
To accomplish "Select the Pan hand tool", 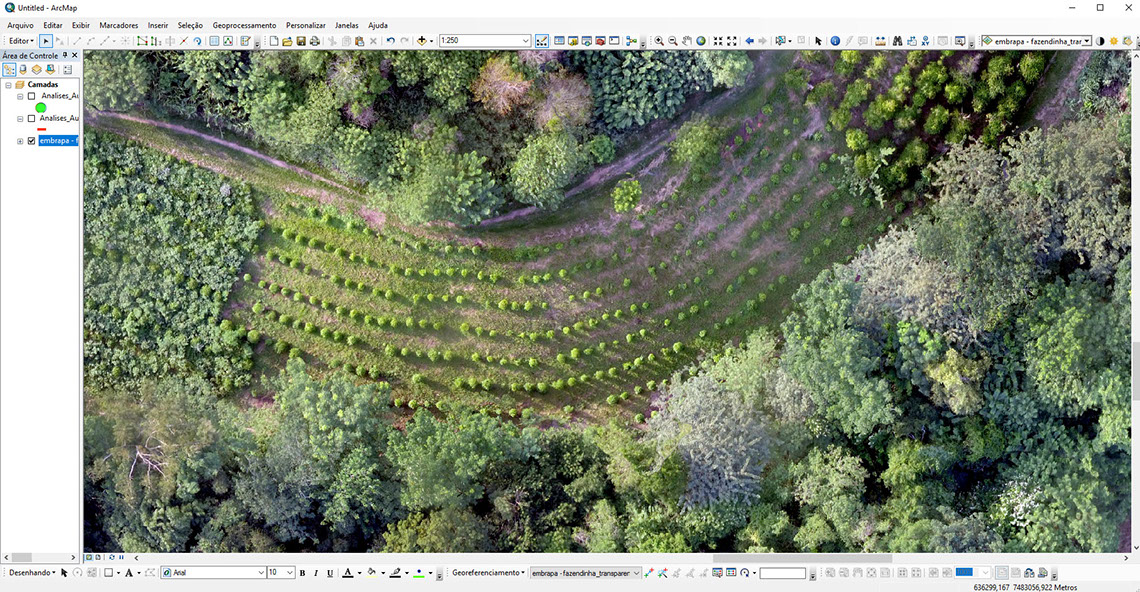I will click(687, 41).
